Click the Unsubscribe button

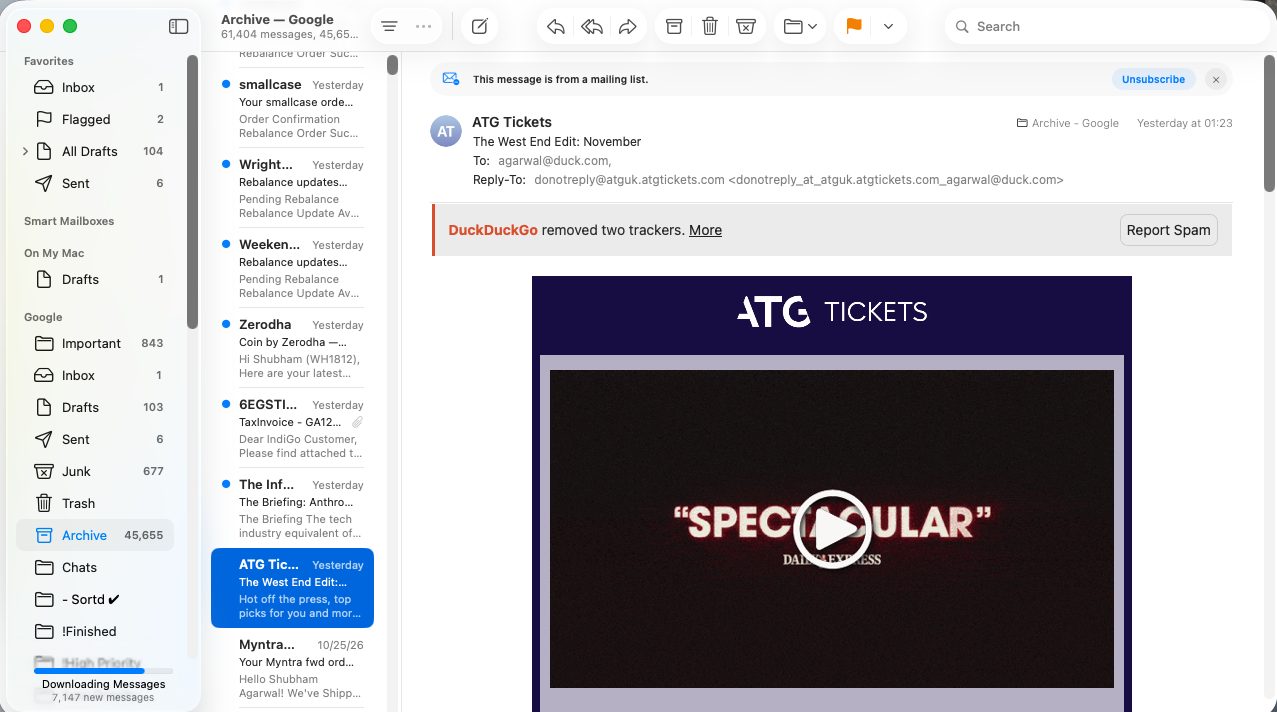1153,79
